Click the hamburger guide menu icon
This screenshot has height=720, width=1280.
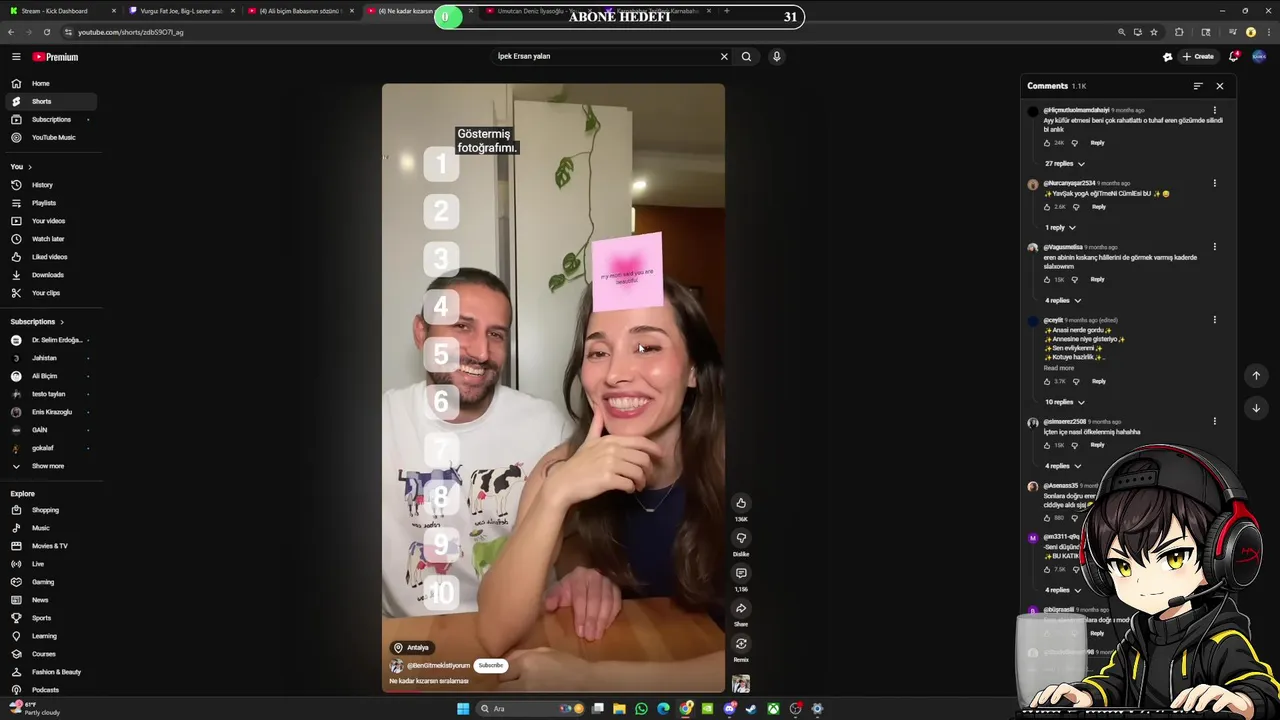pos(16,57)
